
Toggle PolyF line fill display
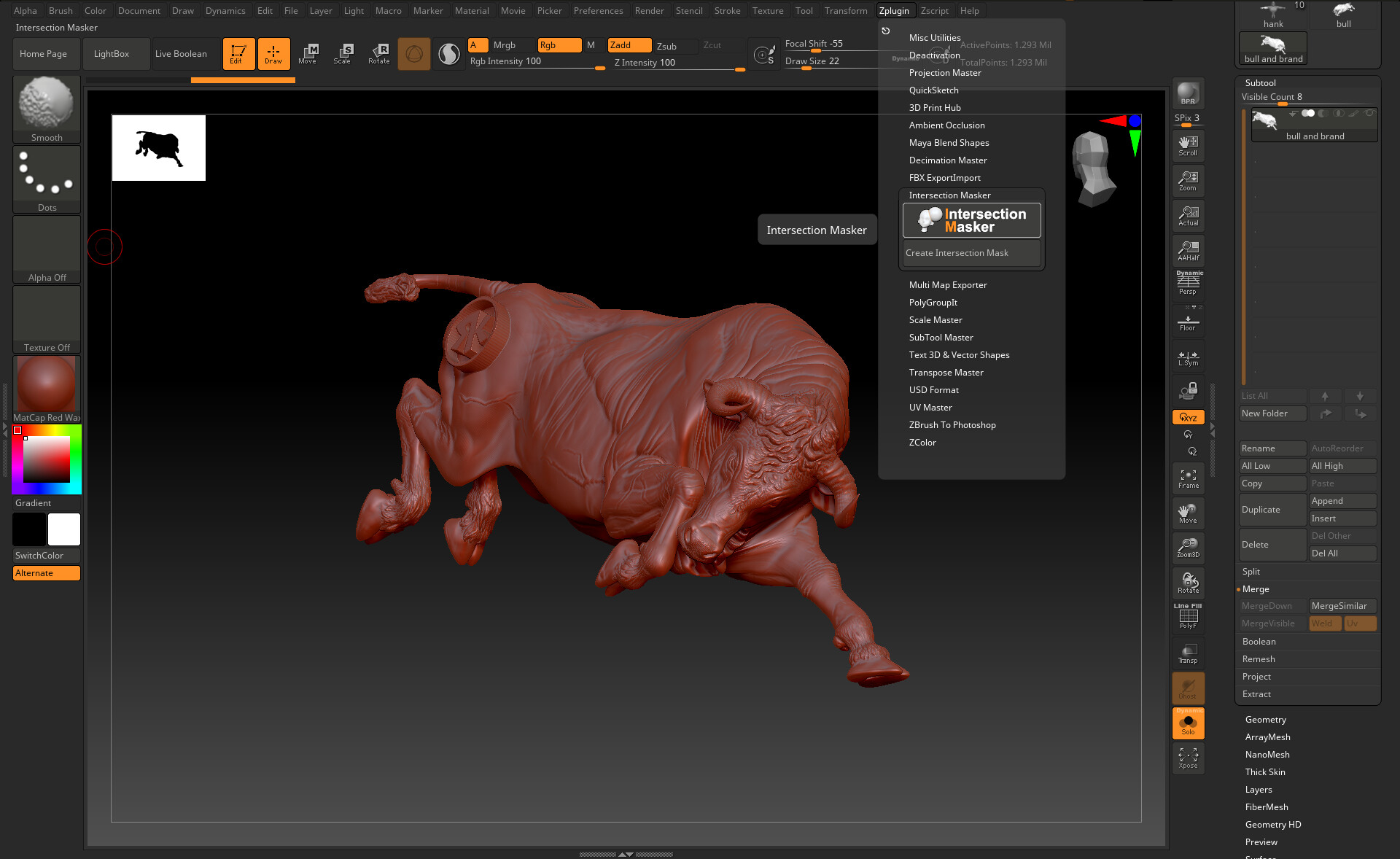(1188, 616)
